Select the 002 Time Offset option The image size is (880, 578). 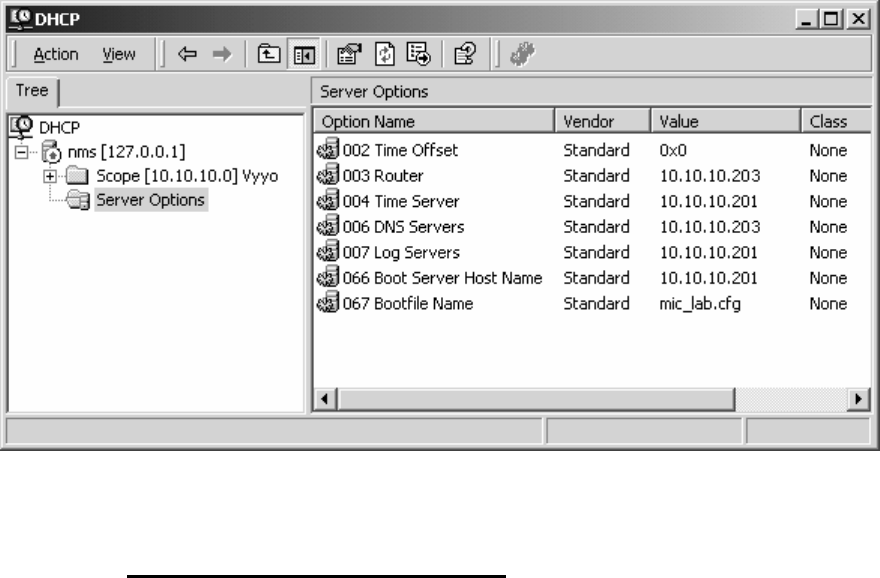[x=400, y=150]
